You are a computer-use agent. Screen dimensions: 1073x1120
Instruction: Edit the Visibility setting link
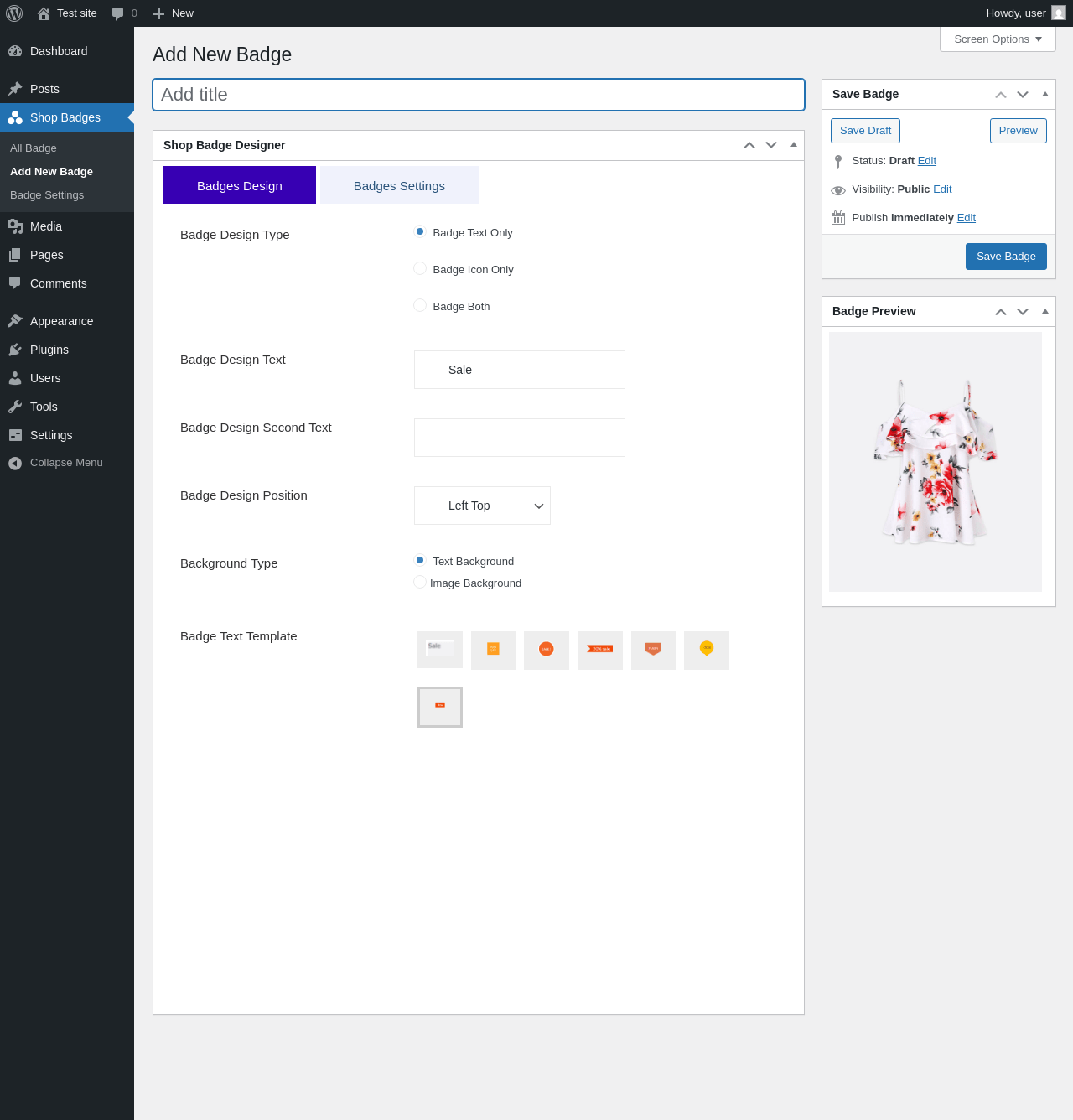coord(942,189)
